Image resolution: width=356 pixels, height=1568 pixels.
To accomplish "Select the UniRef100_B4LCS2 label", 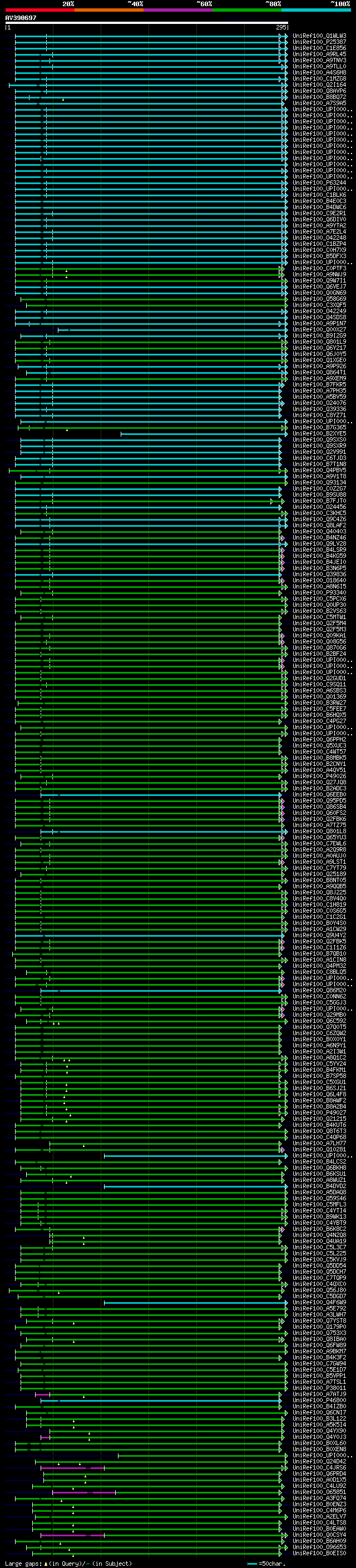I will point(319,1161).
